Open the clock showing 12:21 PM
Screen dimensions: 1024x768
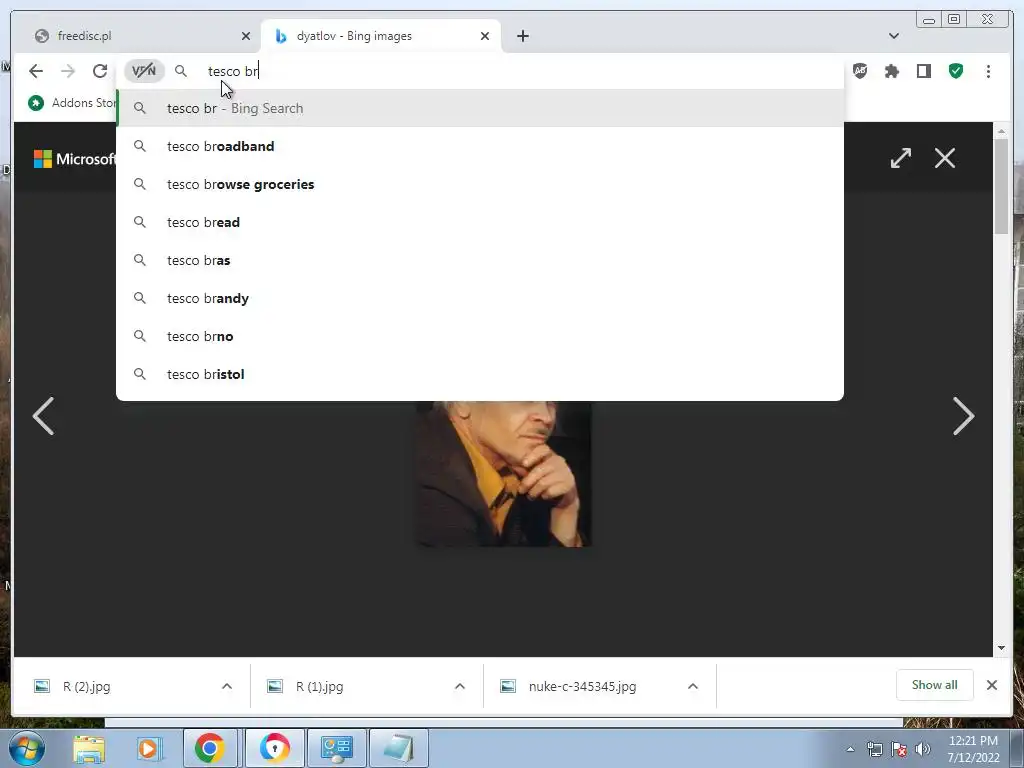click(x=973, y=749)
